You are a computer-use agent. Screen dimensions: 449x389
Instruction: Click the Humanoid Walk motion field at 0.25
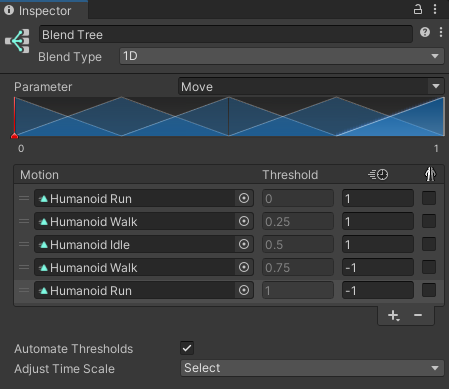[x=144, y=221]
